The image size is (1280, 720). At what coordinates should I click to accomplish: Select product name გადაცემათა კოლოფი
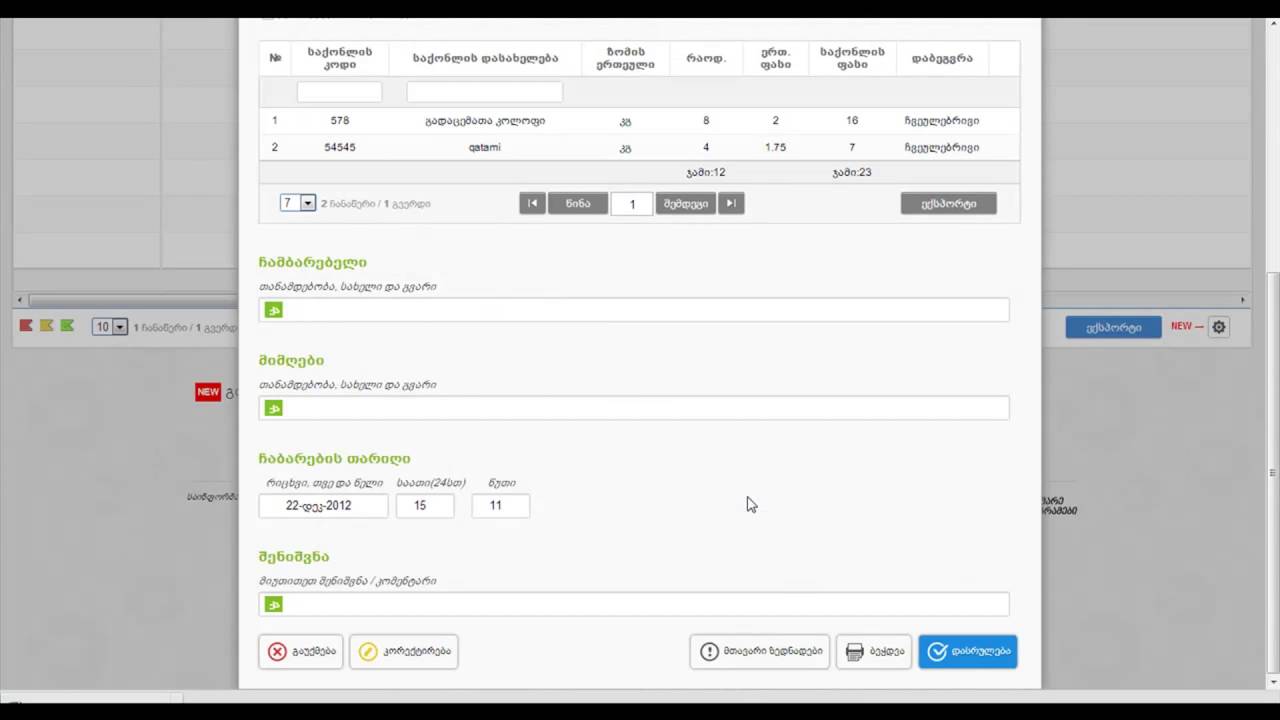click(485, 121)
